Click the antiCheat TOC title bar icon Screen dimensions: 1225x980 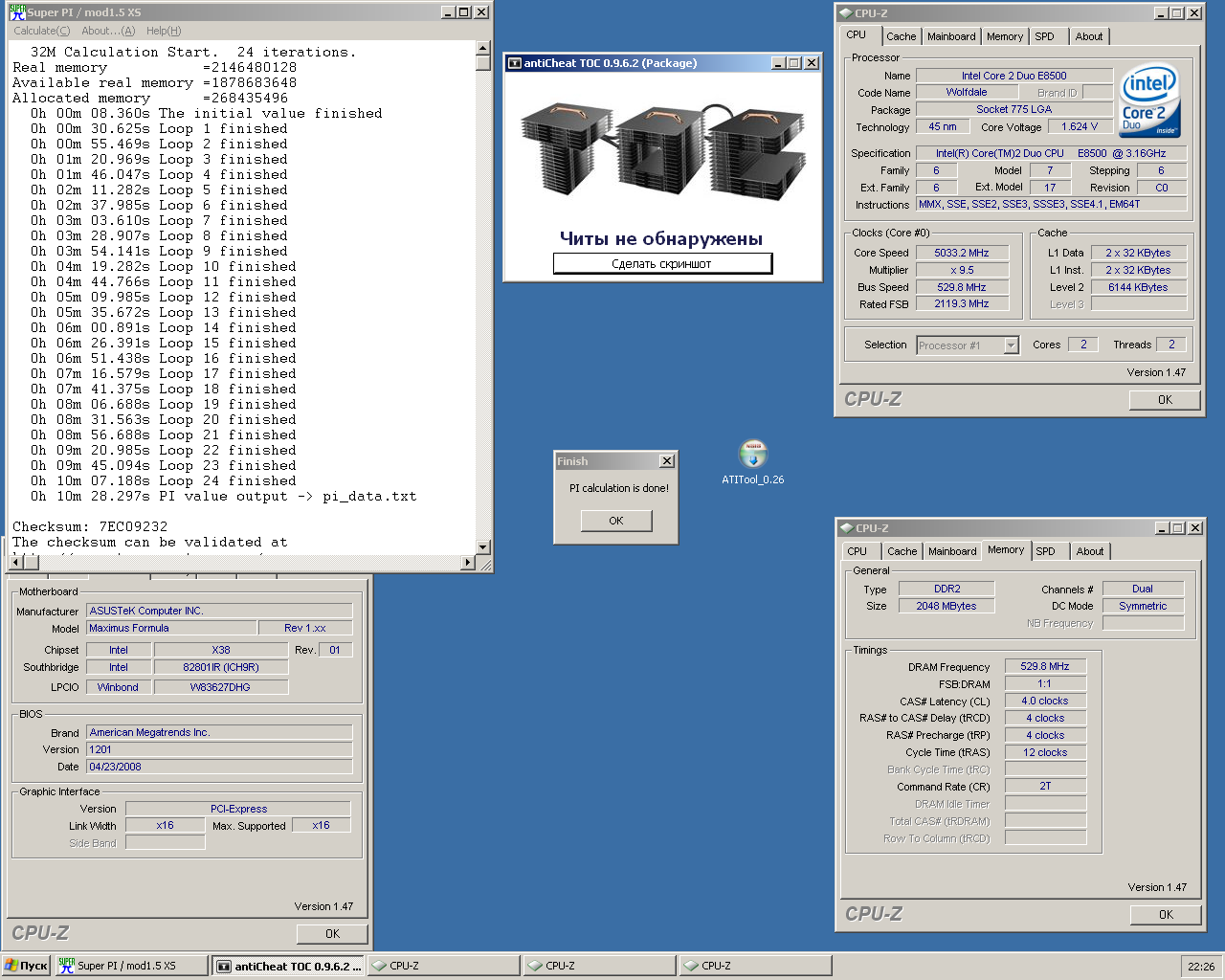click(x=515, y=63)
